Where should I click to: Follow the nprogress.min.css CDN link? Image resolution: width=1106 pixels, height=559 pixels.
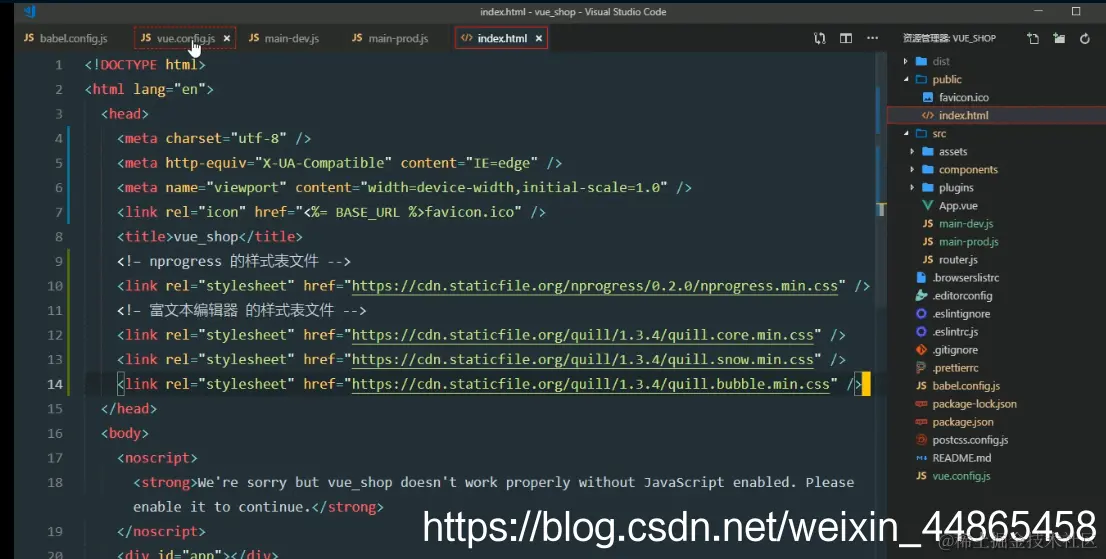595,285
